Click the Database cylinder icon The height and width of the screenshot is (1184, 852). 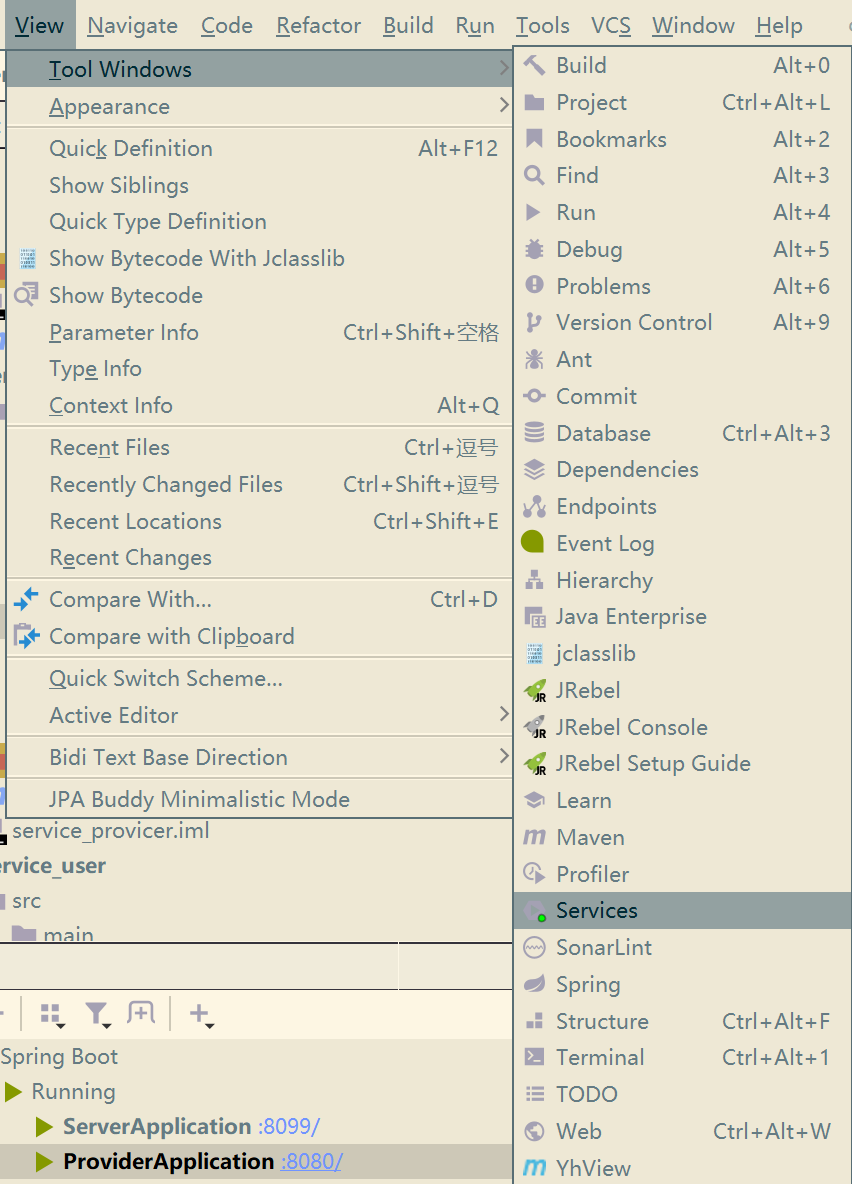pos(534,433)
